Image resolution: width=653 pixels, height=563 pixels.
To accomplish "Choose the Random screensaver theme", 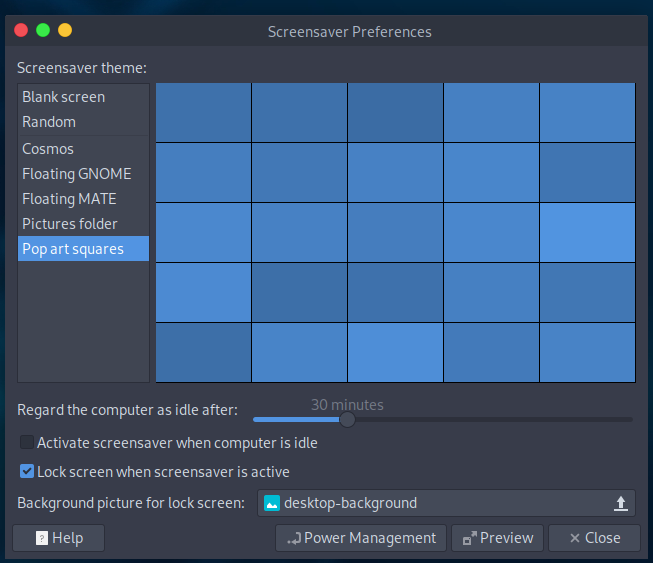I will click(x=49, y=122).
